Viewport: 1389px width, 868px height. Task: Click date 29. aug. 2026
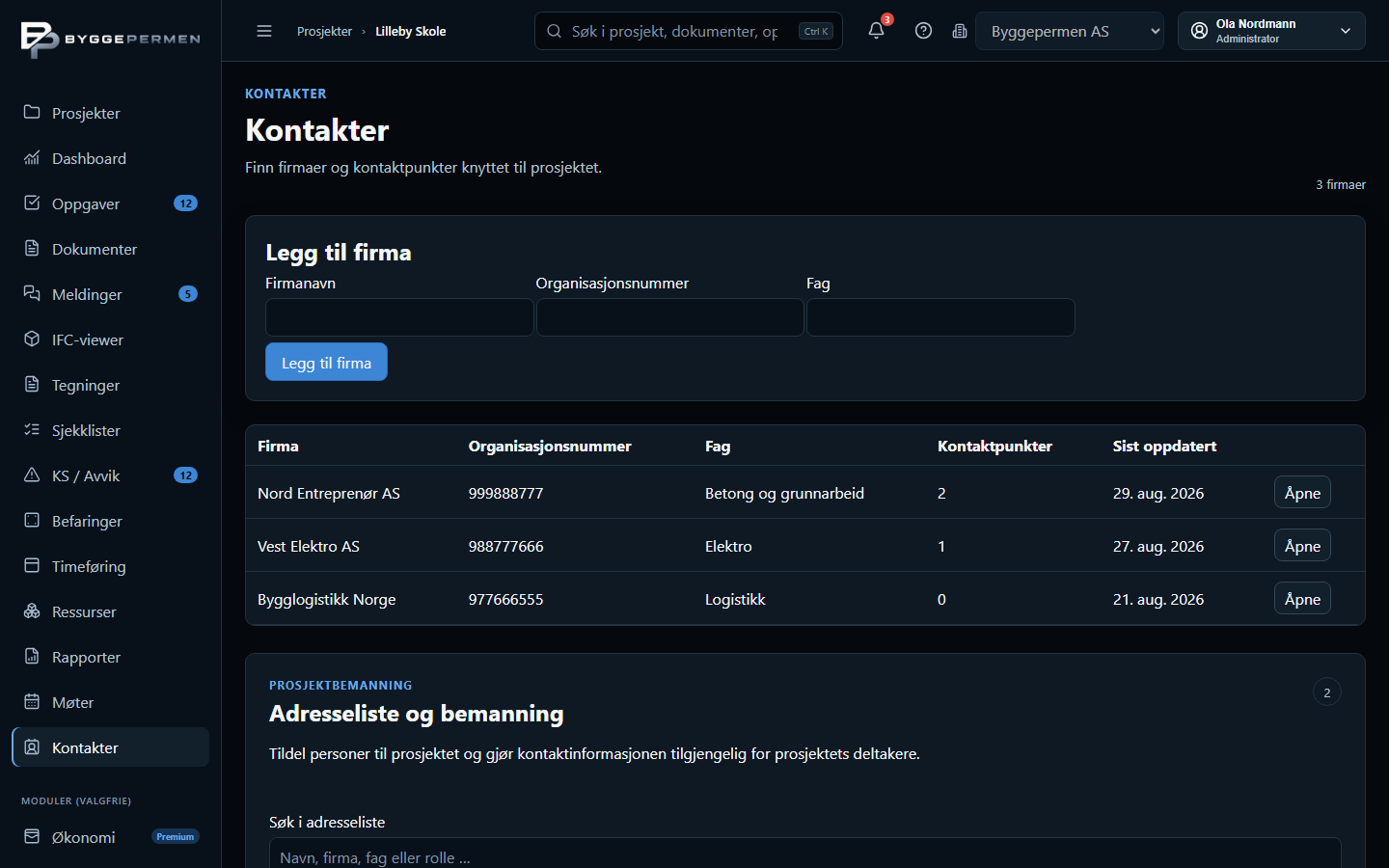(1158, 493)
